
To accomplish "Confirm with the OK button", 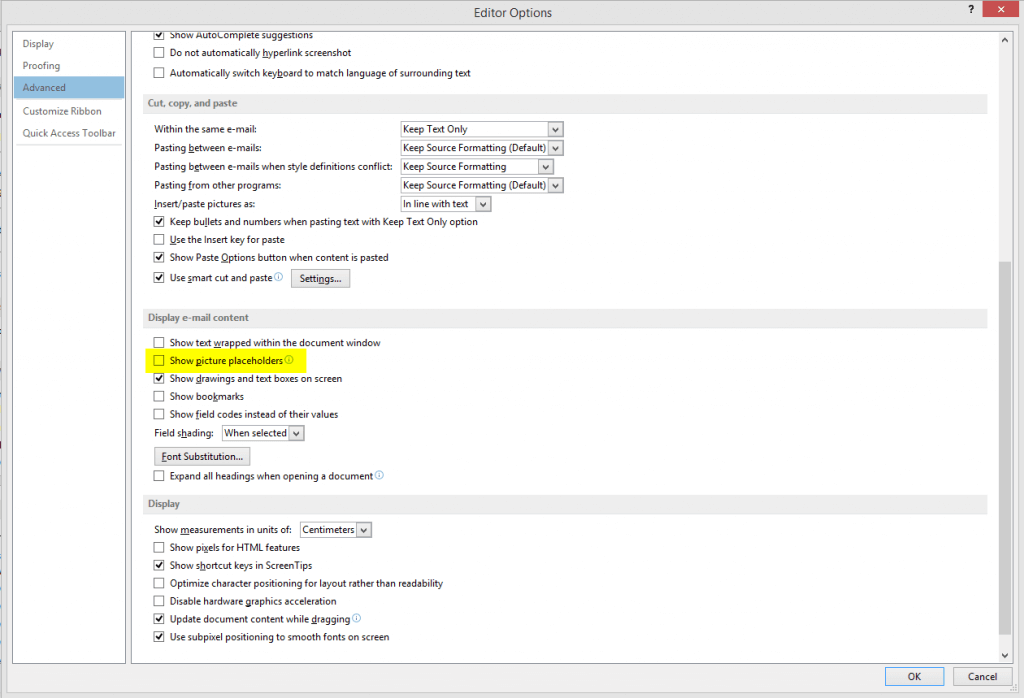I will pyautogui.click(x=914, y=676).
